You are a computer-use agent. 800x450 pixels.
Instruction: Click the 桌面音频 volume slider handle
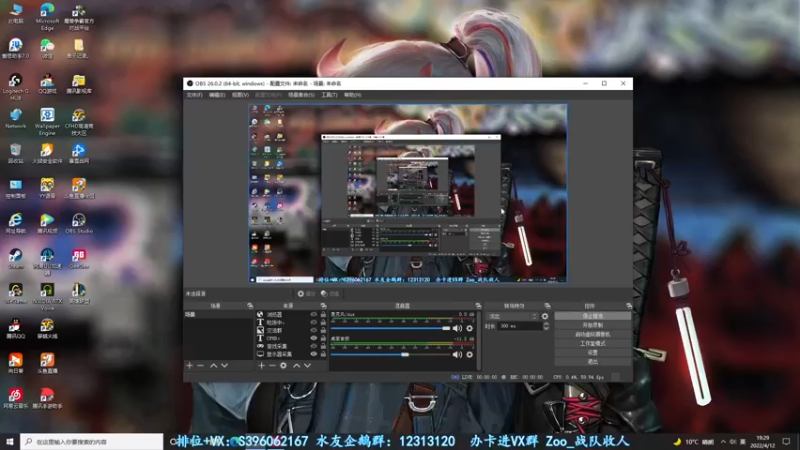(x=405, y=355)
